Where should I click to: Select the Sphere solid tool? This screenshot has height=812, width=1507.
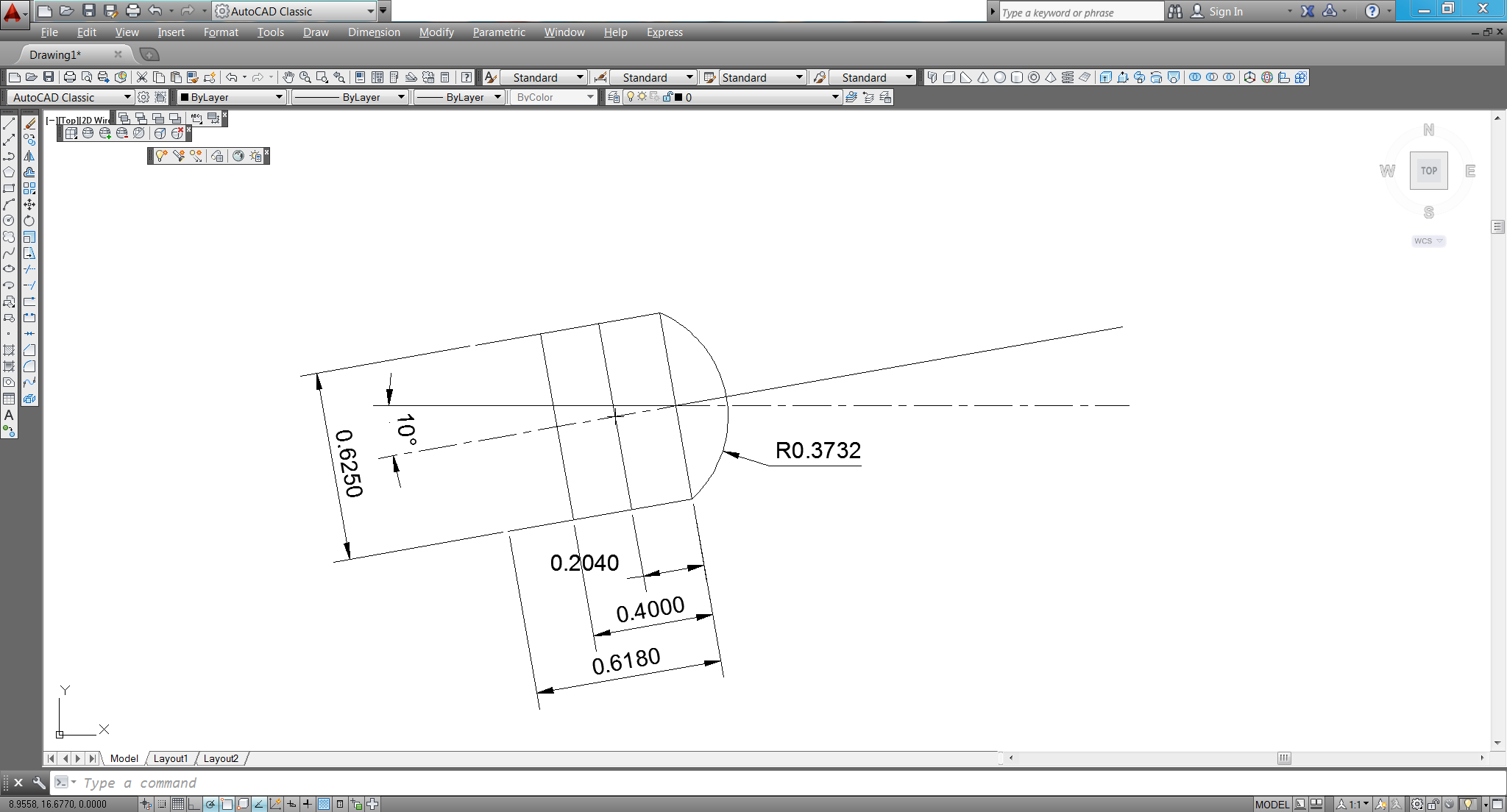coord(1000,77)
